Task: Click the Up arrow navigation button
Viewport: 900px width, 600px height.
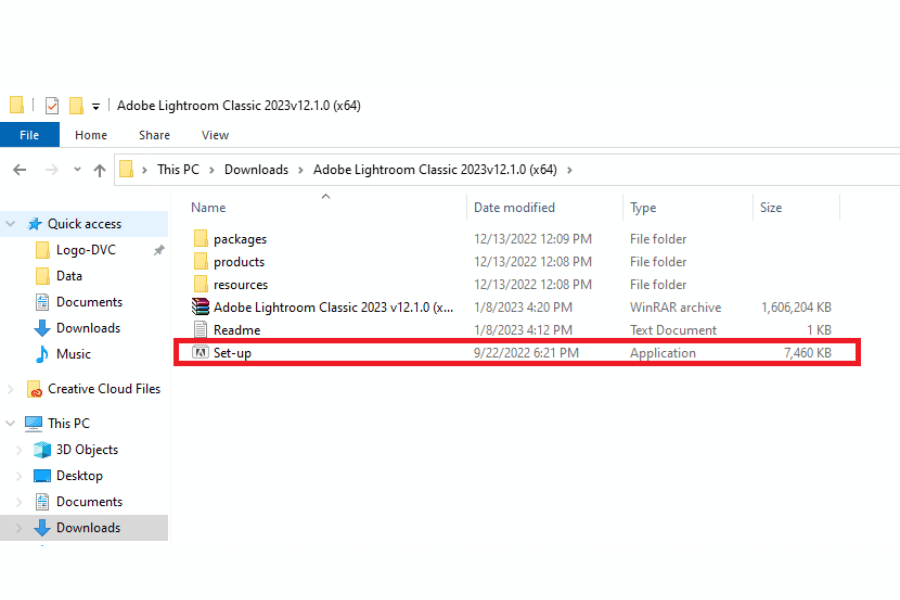Action: [99, 170]
